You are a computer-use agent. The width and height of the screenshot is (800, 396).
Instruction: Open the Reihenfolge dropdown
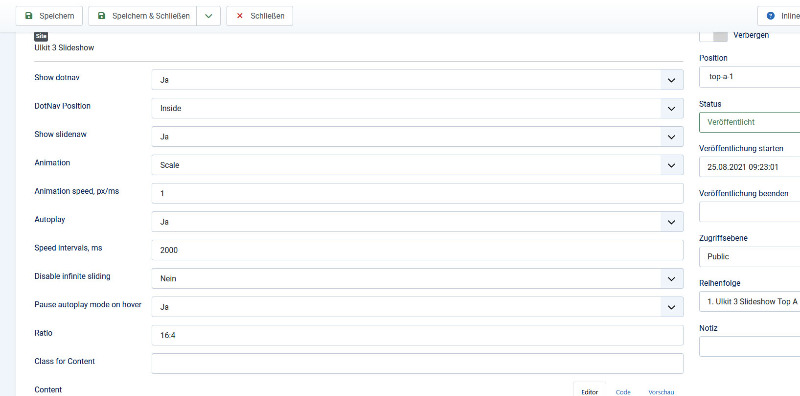749,302
